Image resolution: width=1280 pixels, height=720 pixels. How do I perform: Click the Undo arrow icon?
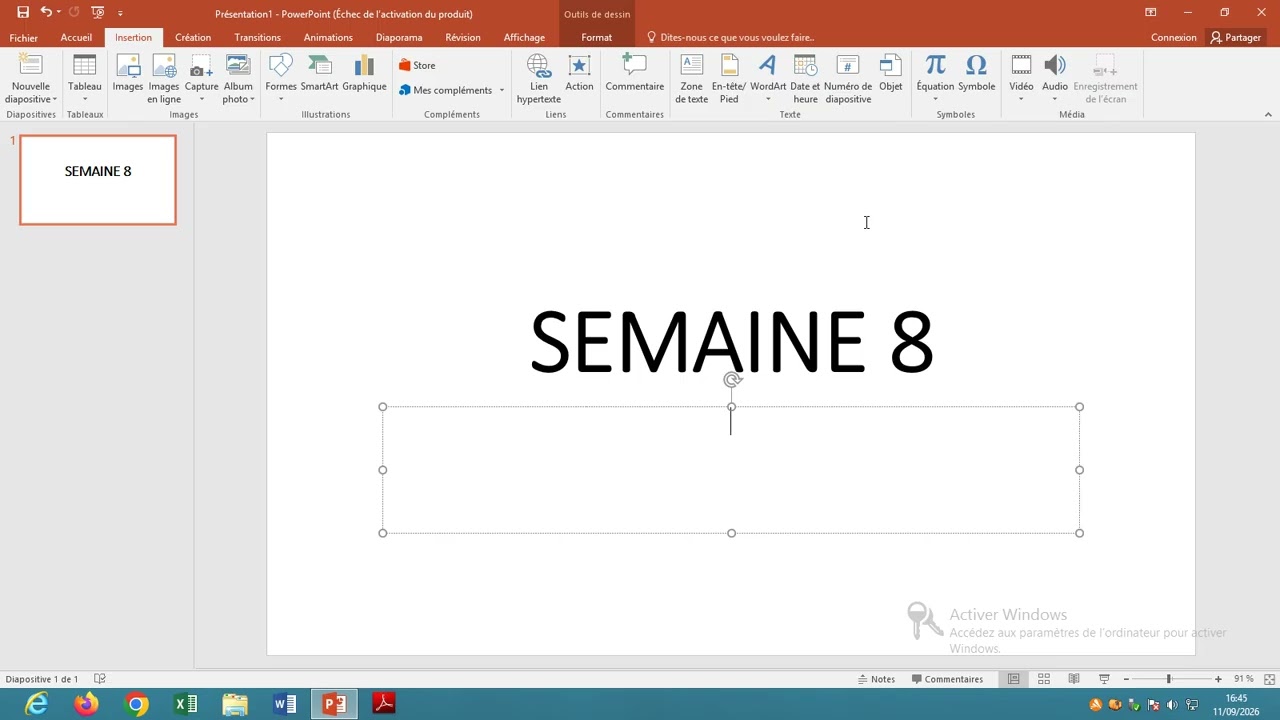(x=46, y=13)
